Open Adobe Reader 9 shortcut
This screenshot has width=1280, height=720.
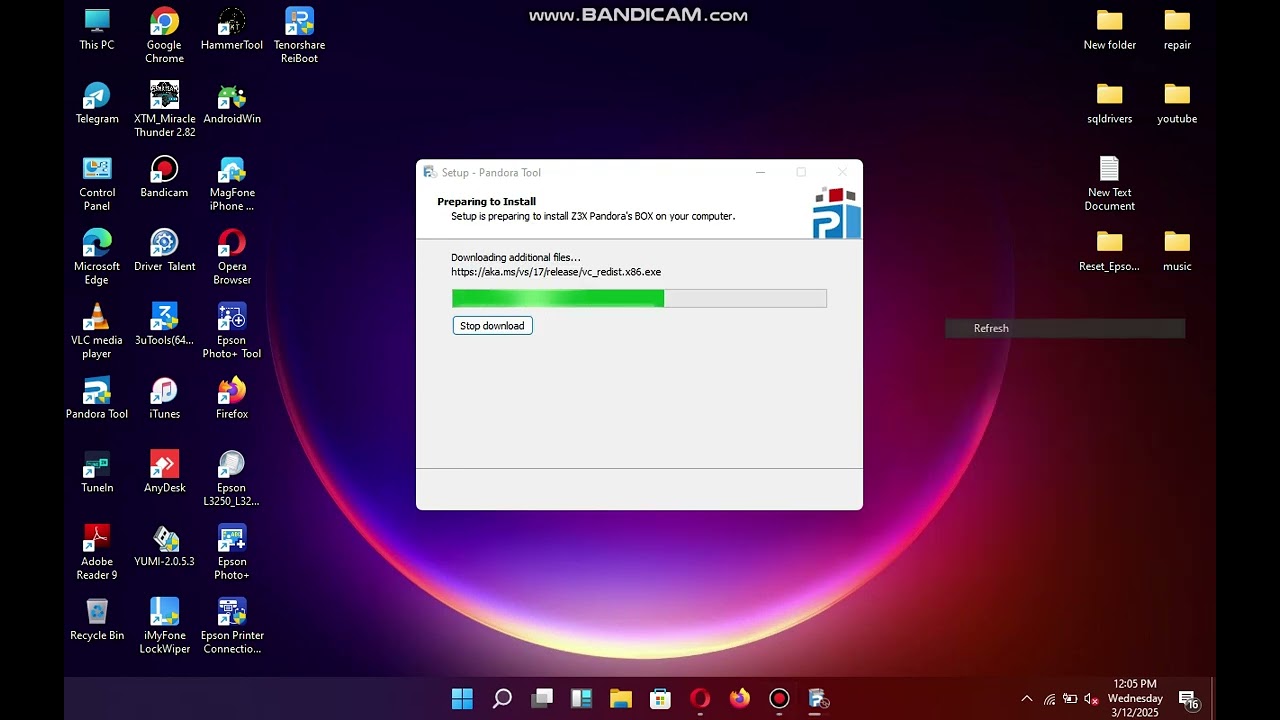point(97,553)
